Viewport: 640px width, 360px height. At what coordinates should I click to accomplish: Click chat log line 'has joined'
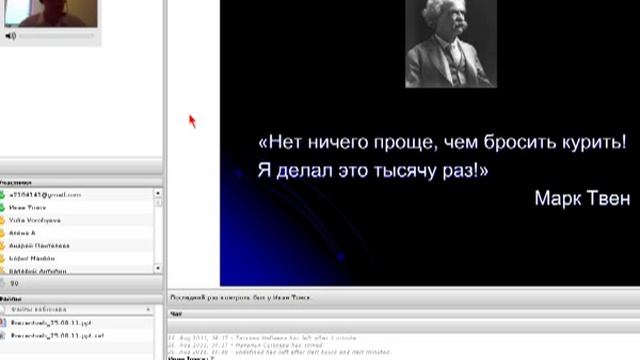click(x=246, y=345)
